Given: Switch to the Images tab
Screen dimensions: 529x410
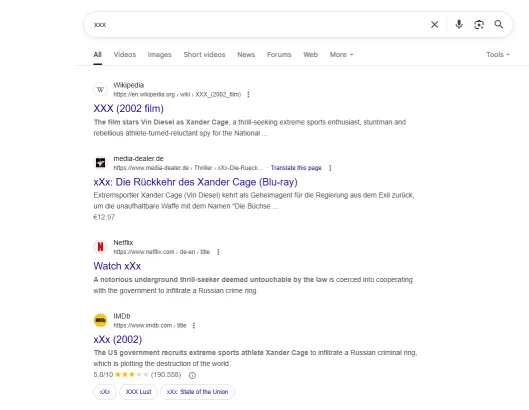Looking at the screenshot, I should coord(159,55).
